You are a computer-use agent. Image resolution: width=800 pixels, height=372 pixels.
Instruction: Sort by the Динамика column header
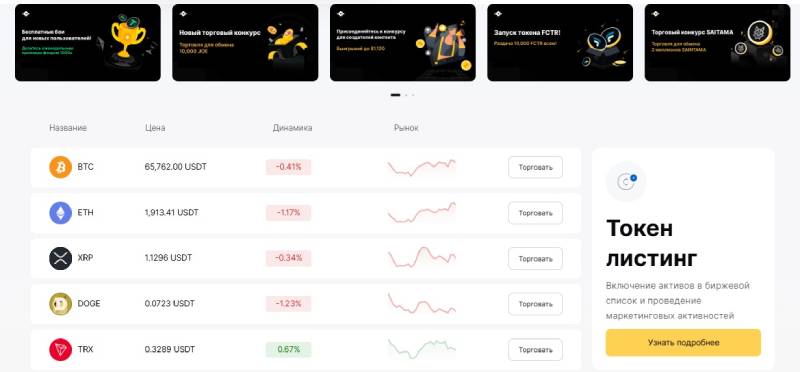click(x=292, y=128)
